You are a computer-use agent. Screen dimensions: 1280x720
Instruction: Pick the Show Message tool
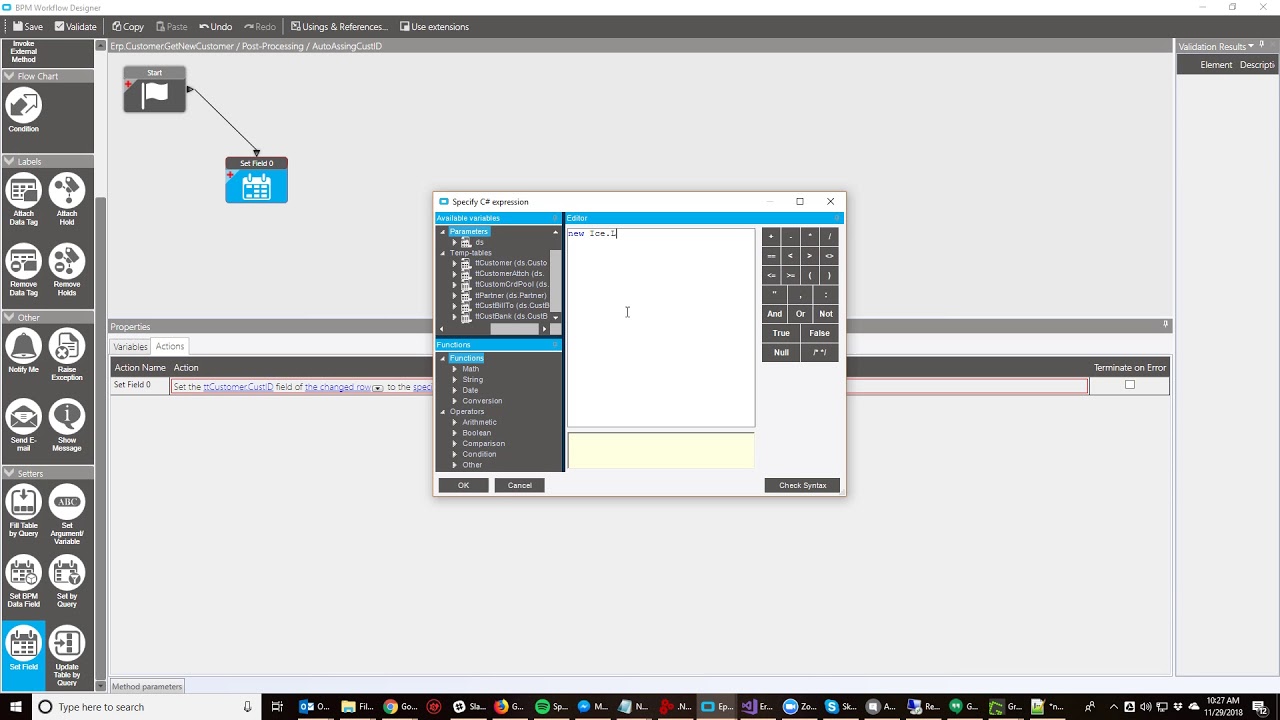pos(67,425)
